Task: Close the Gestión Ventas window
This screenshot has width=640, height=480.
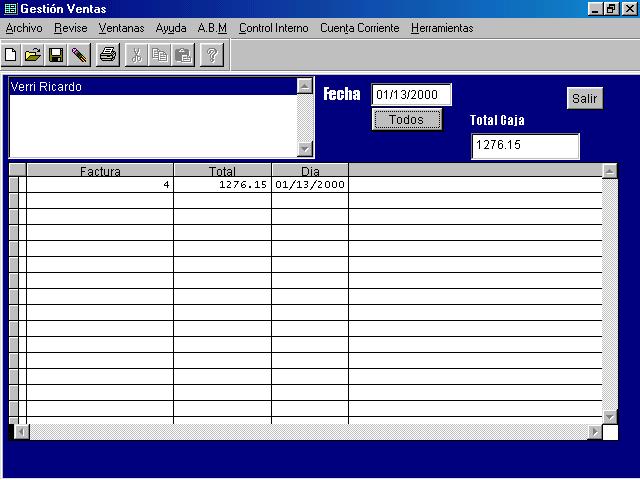Action: coord(630,9)
